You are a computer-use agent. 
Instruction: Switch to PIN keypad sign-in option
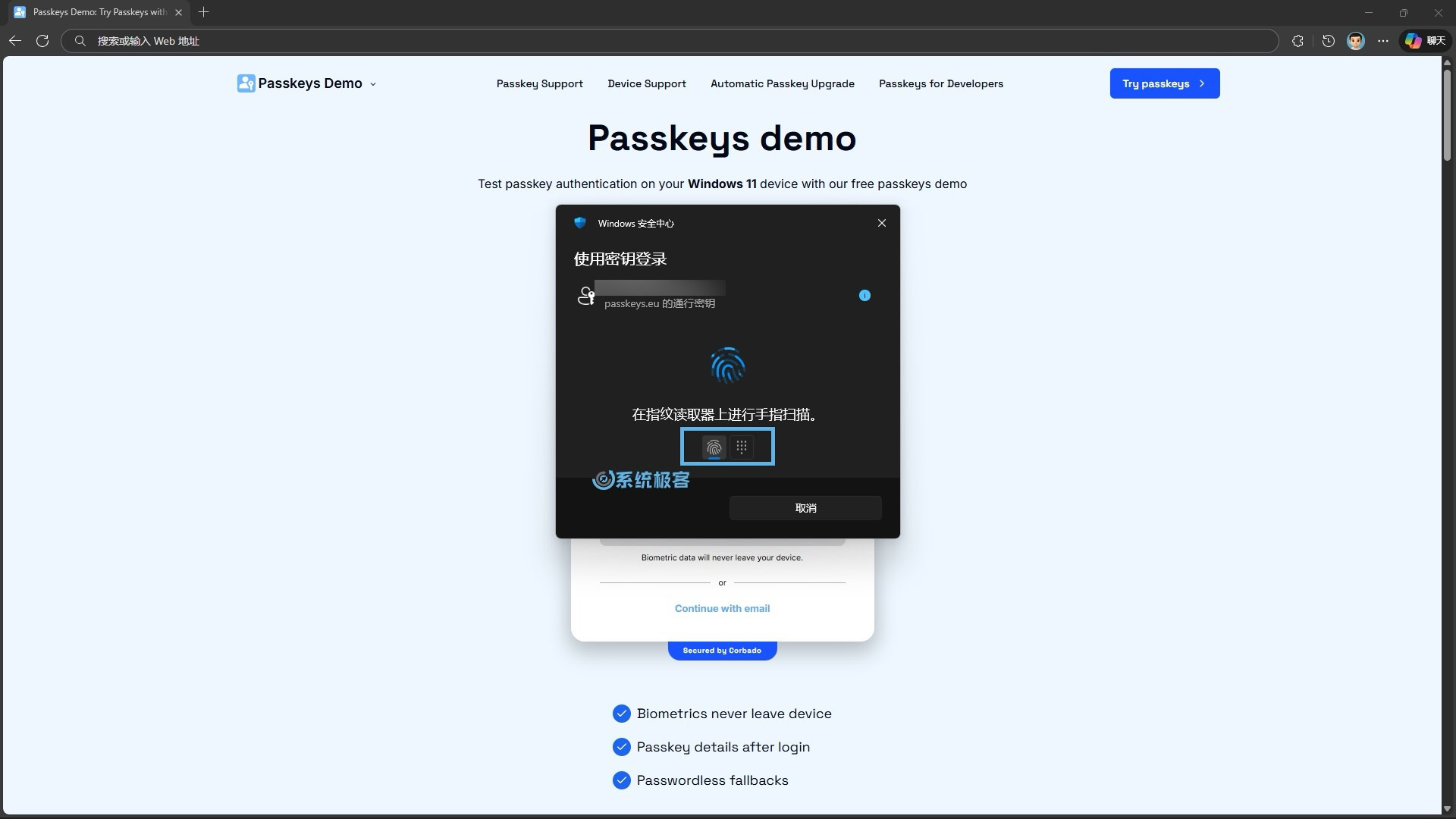(742, 447)
